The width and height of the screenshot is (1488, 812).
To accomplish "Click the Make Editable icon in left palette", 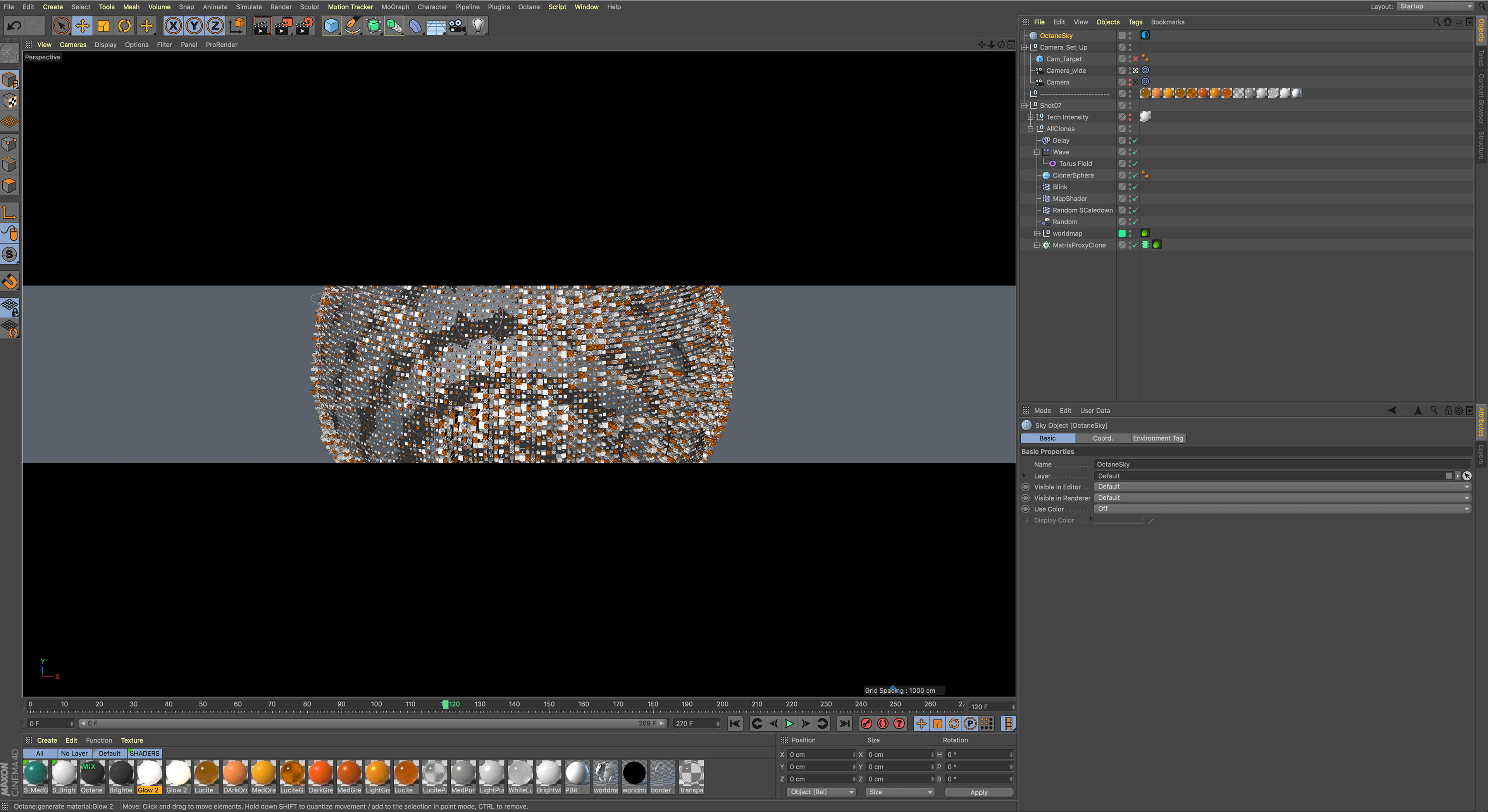I will [x=9, y=54].
